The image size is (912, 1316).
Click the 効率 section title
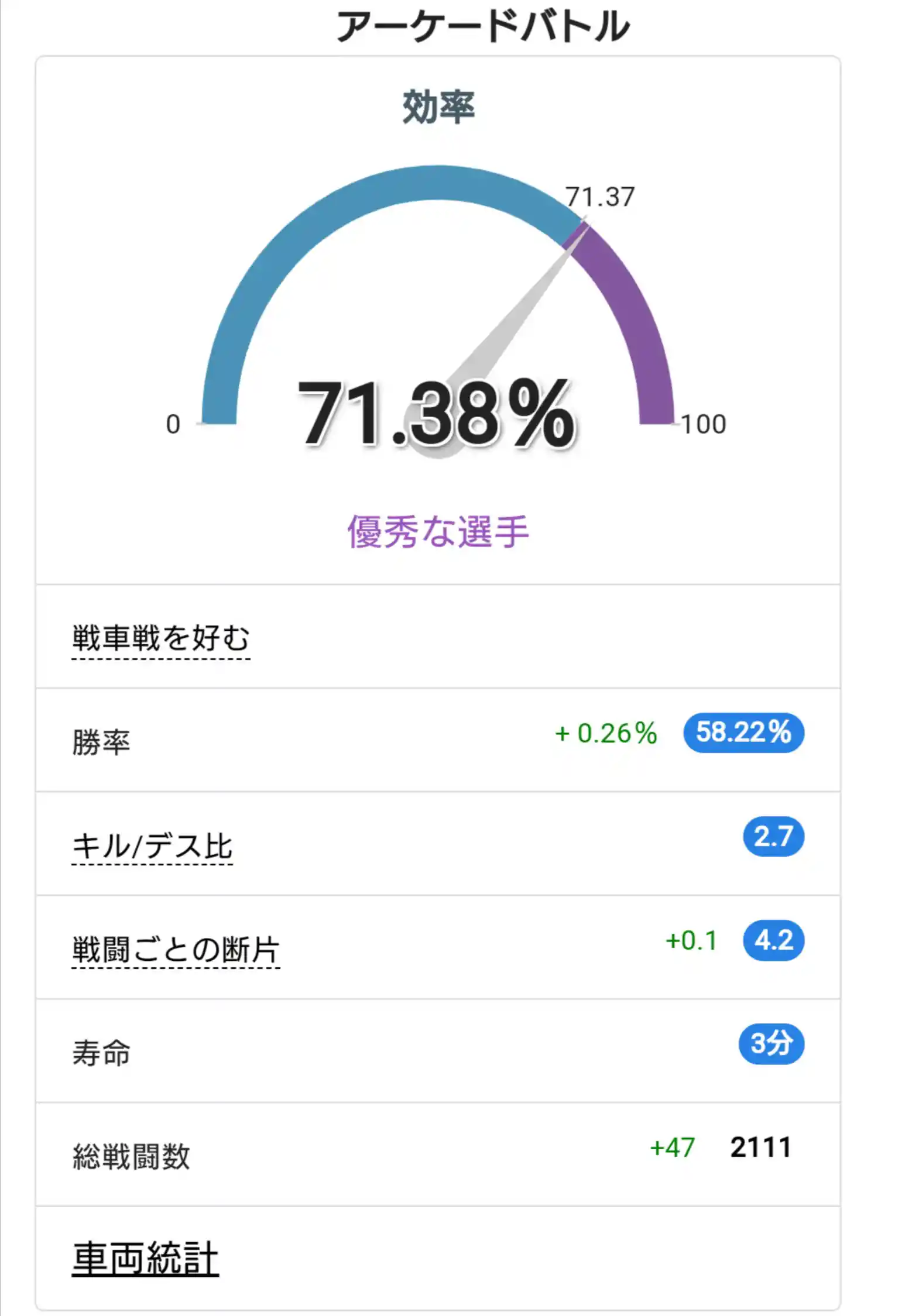tap(438, 108)
